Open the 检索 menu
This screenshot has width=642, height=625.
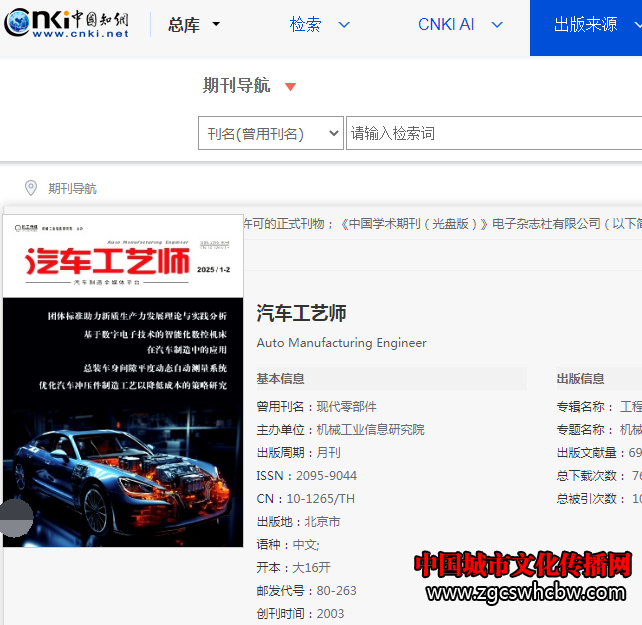(x=306, y=25)
